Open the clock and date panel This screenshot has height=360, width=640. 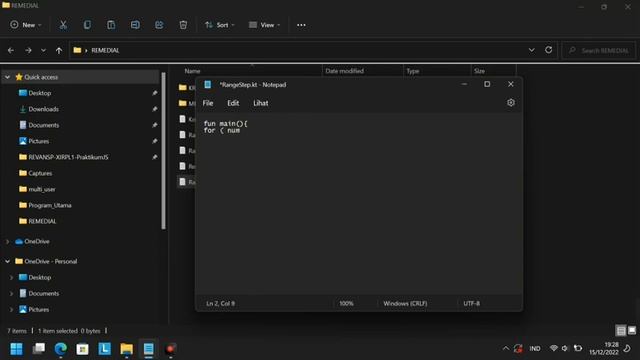[x=604, y=348]
